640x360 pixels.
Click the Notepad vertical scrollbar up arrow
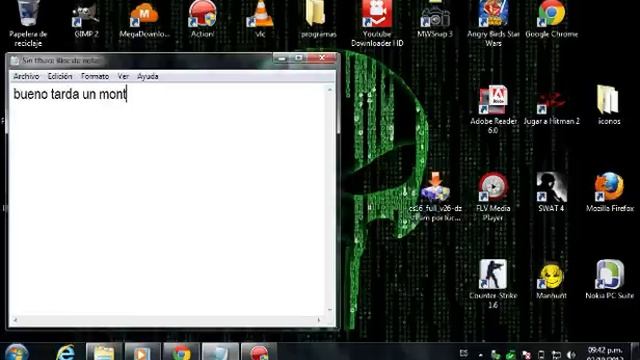tap(330, 89)
